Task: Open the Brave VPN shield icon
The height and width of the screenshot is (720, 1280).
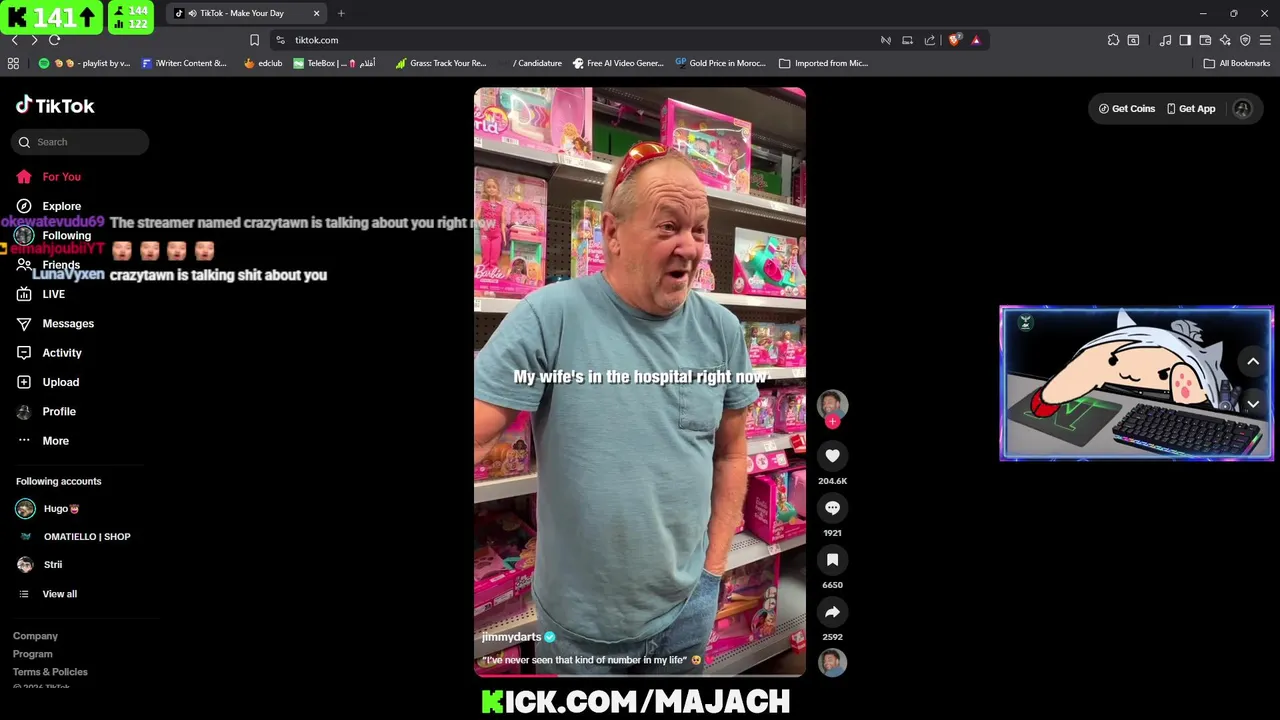Action: point(1245,40)
